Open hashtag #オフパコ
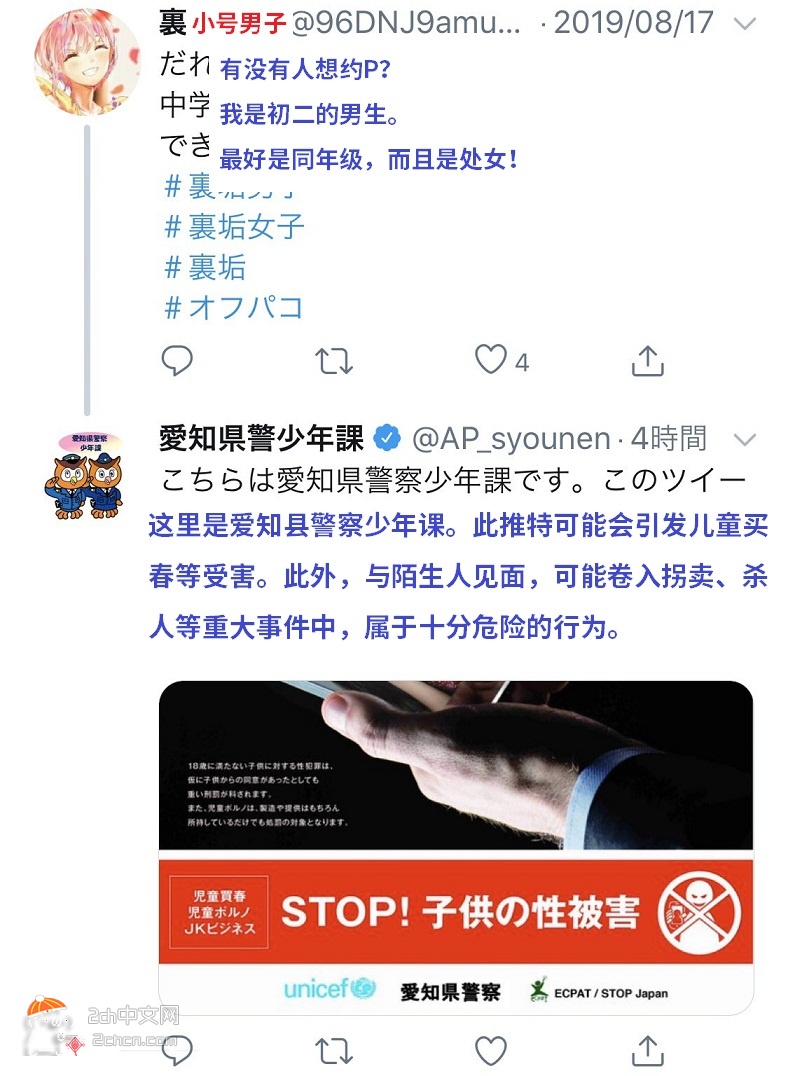 click(x=234, y=307)
